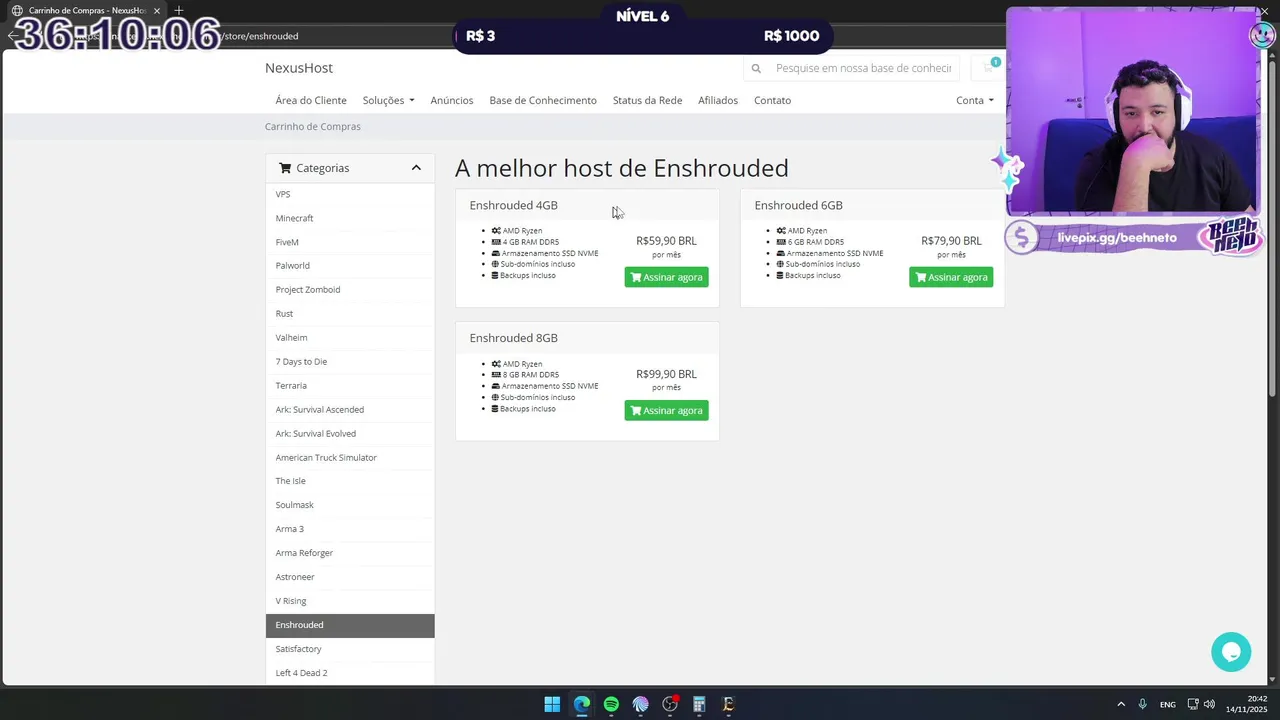Click the R$59,90 BRL price text
The width and height of the screenshot is (1280, 720).
coord(666,241)
